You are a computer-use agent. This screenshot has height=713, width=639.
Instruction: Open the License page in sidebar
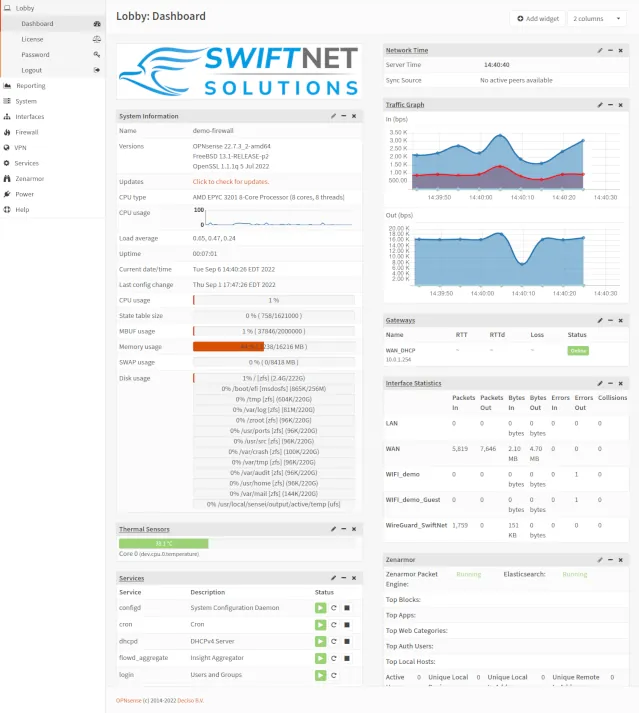click(53, 39)
